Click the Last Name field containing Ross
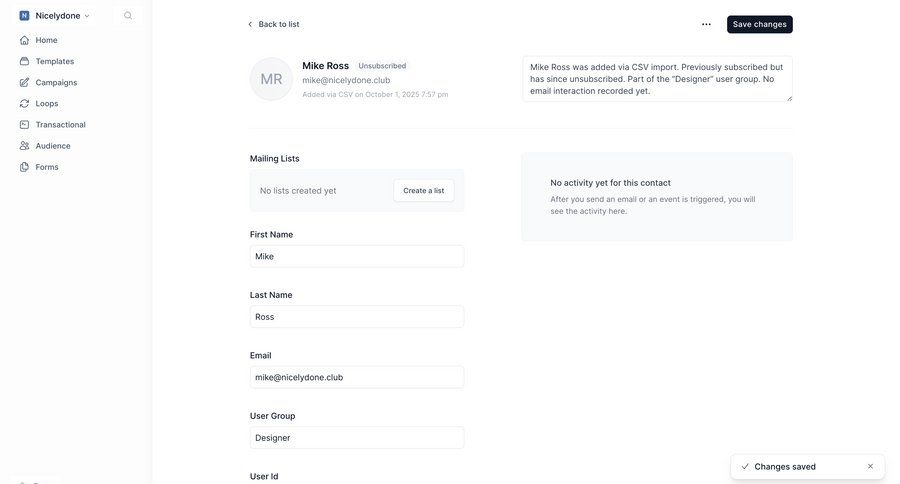This screenshot has height=484, width=900. pyautogui.click(x=356, y=317)
